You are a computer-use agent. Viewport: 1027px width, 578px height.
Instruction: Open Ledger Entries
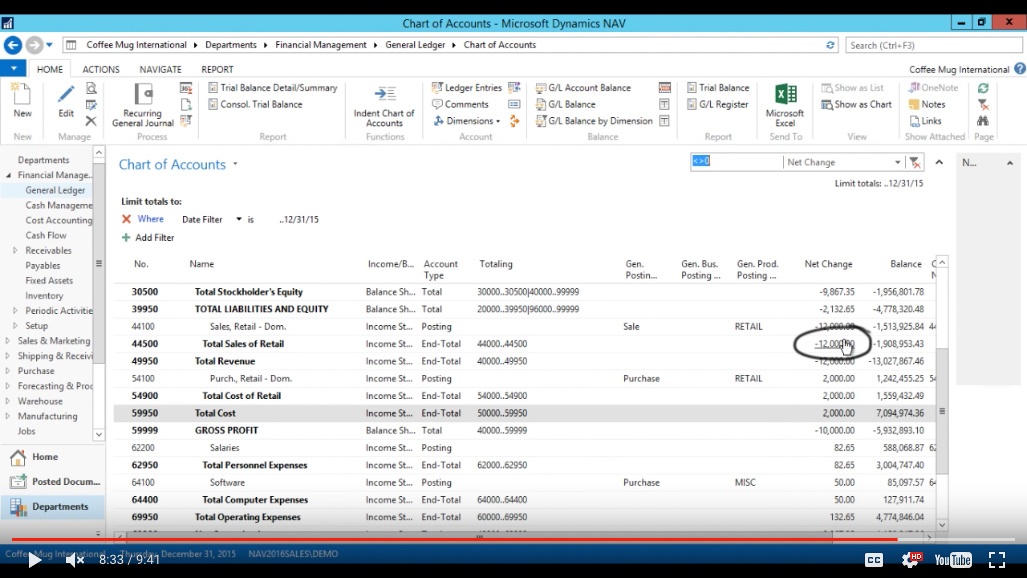466,88
